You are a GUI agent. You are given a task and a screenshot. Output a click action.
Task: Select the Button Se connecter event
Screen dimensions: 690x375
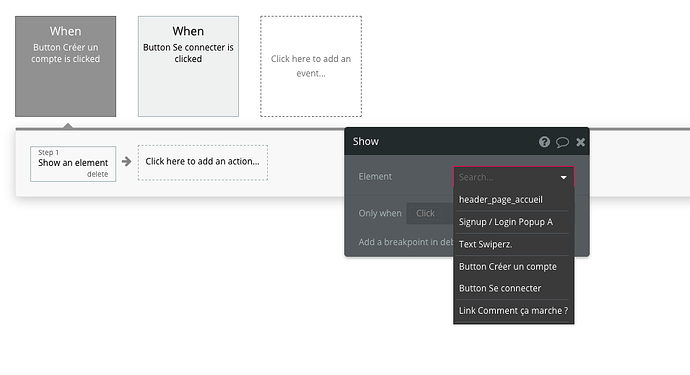coord(188,66)
